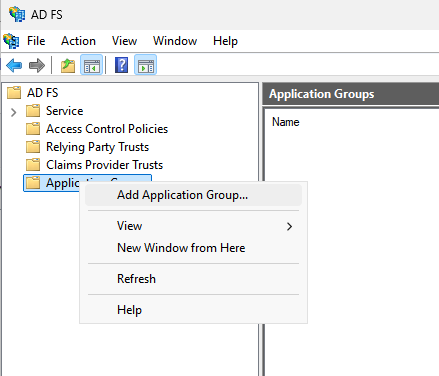This screenshot has height=376, width=439.
Task: Click the Relying Party Trusts folder icon
Action: tap(33, 147)
